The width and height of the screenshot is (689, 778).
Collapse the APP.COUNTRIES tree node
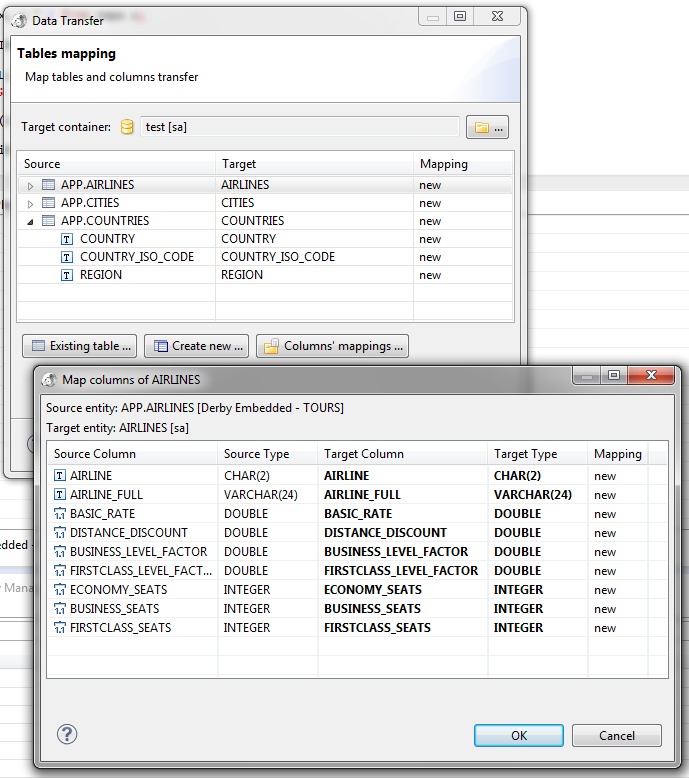[30, 222]
